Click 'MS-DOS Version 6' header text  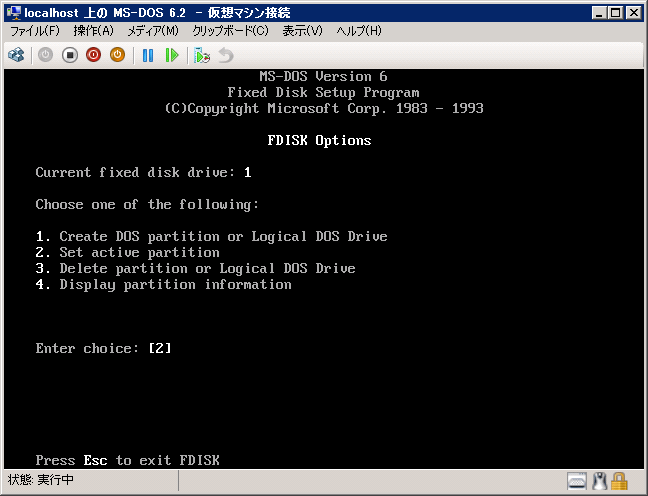tap(323, 76)
